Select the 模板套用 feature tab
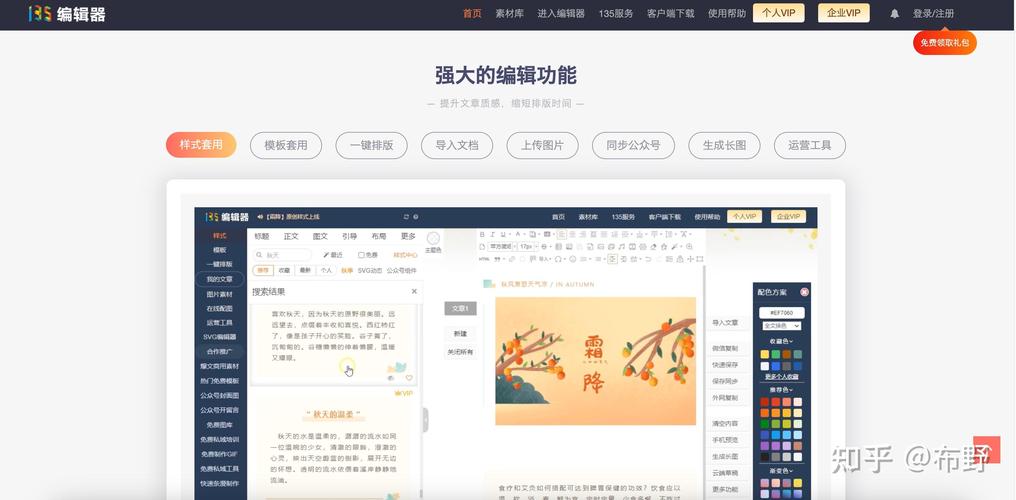This screenshot has height=500, width=1016. [286, 145]
